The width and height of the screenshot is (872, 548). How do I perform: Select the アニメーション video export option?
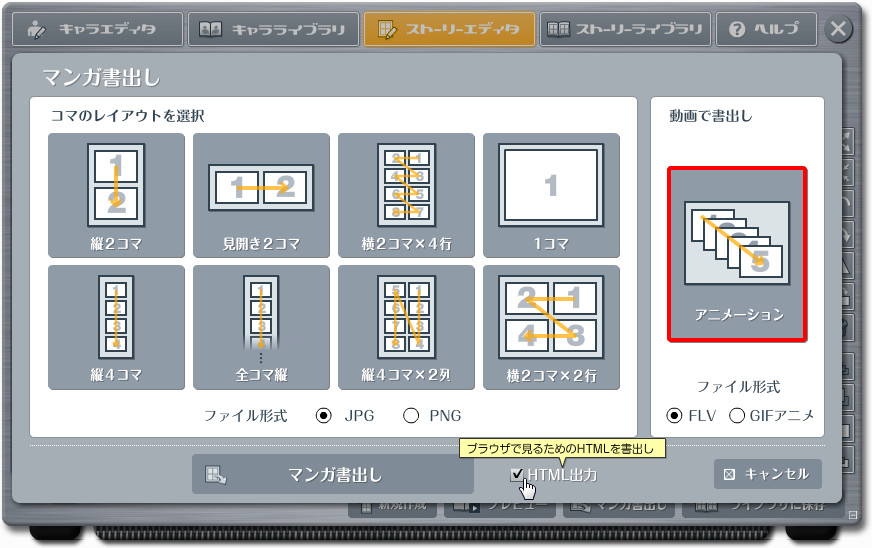point(737,254)
